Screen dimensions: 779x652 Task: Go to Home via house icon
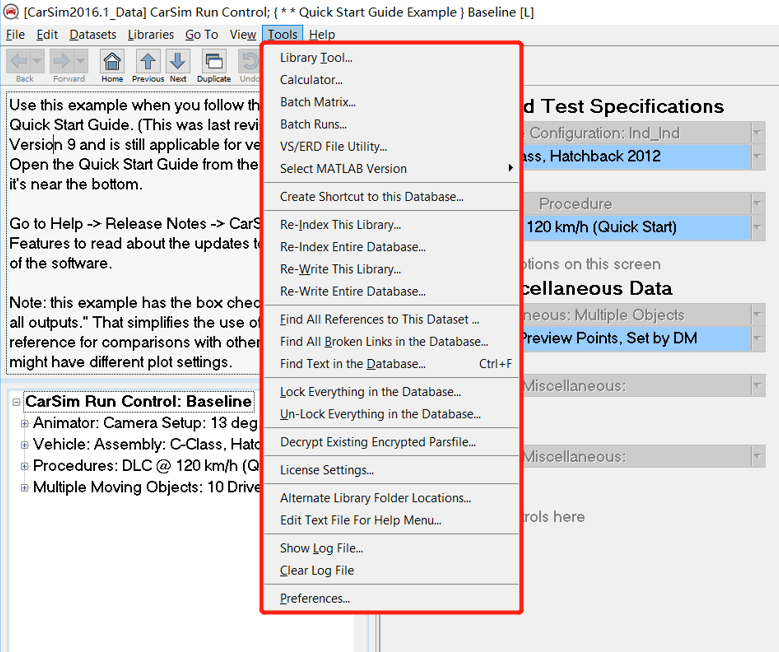pyautogui.click(x=112, y=62)
